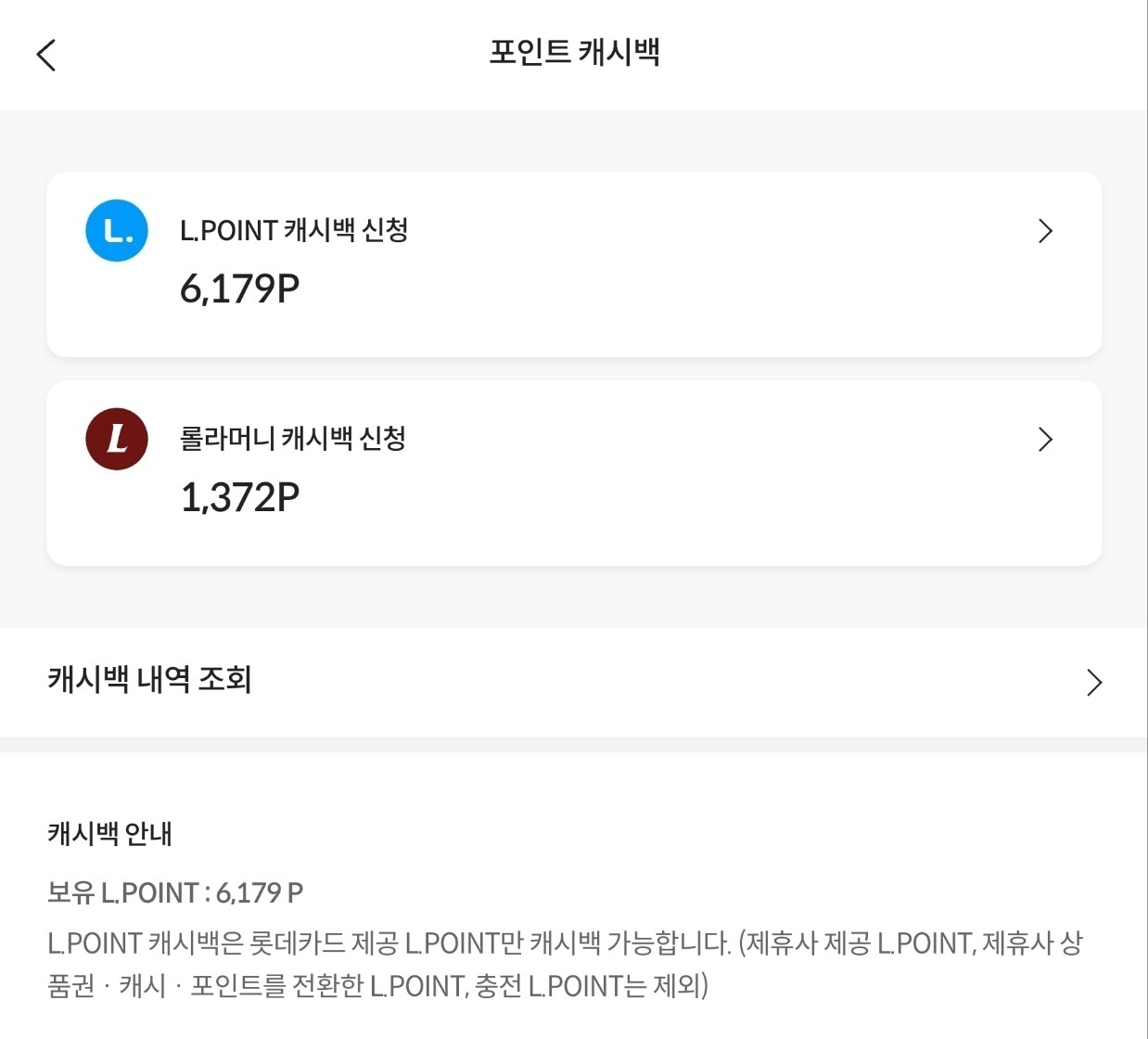
Task: Tap the chevron next to 롤라머니 cashback
Action: tap(1046, 439)
